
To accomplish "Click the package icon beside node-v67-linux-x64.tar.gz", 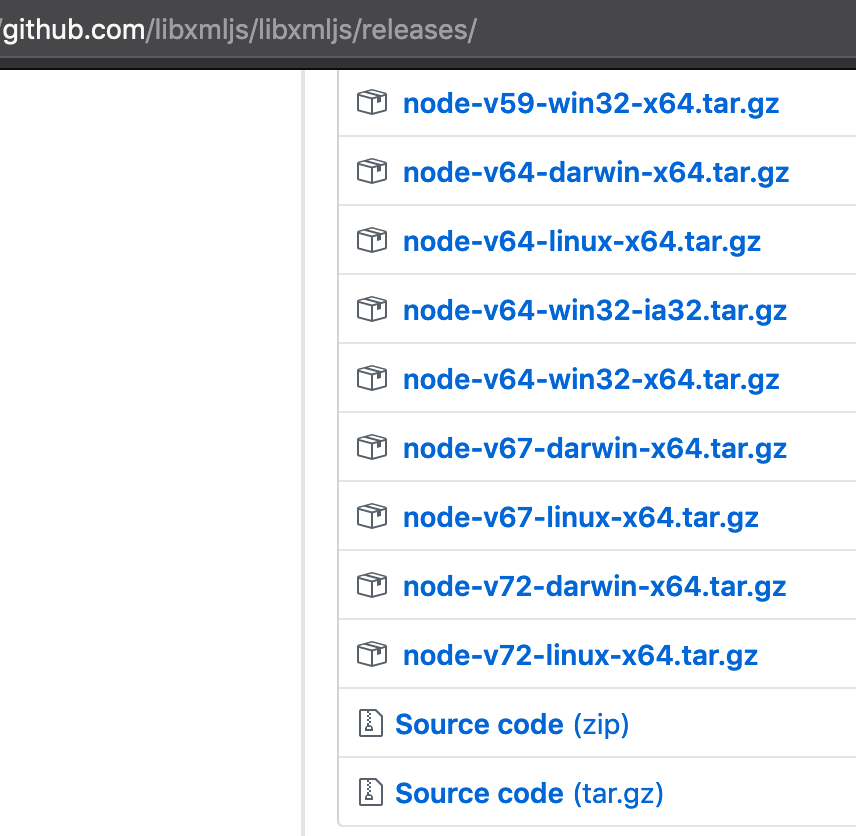I will coord(371,516).
